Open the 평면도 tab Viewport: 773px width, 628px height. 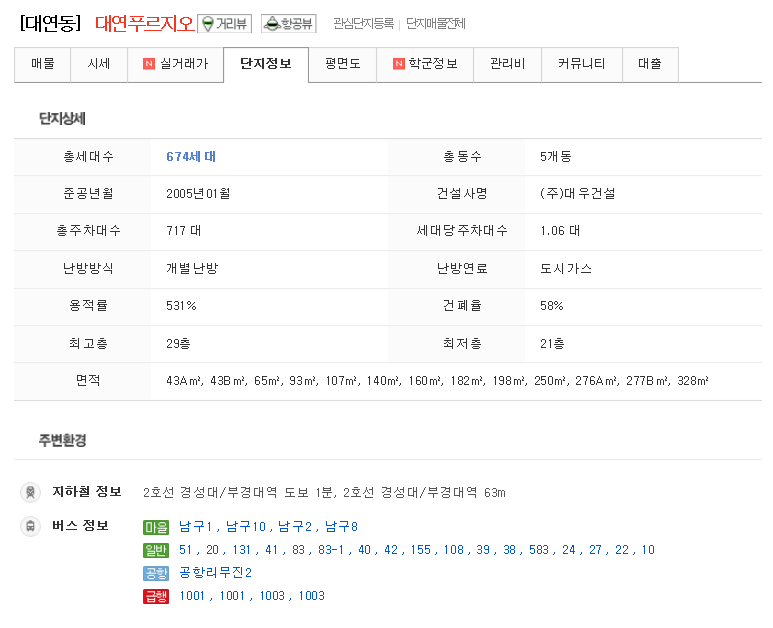click(342, 64)
